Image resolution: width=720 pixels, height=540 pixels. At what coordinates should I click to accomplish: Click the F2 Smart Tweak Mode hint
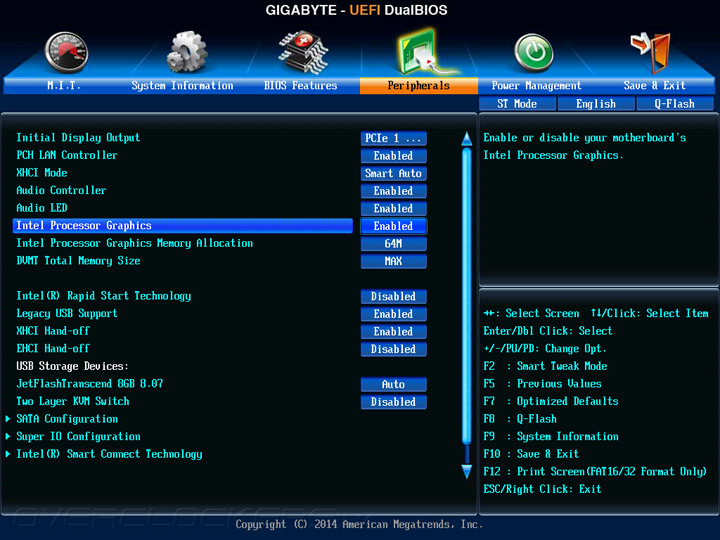point(546,366)
